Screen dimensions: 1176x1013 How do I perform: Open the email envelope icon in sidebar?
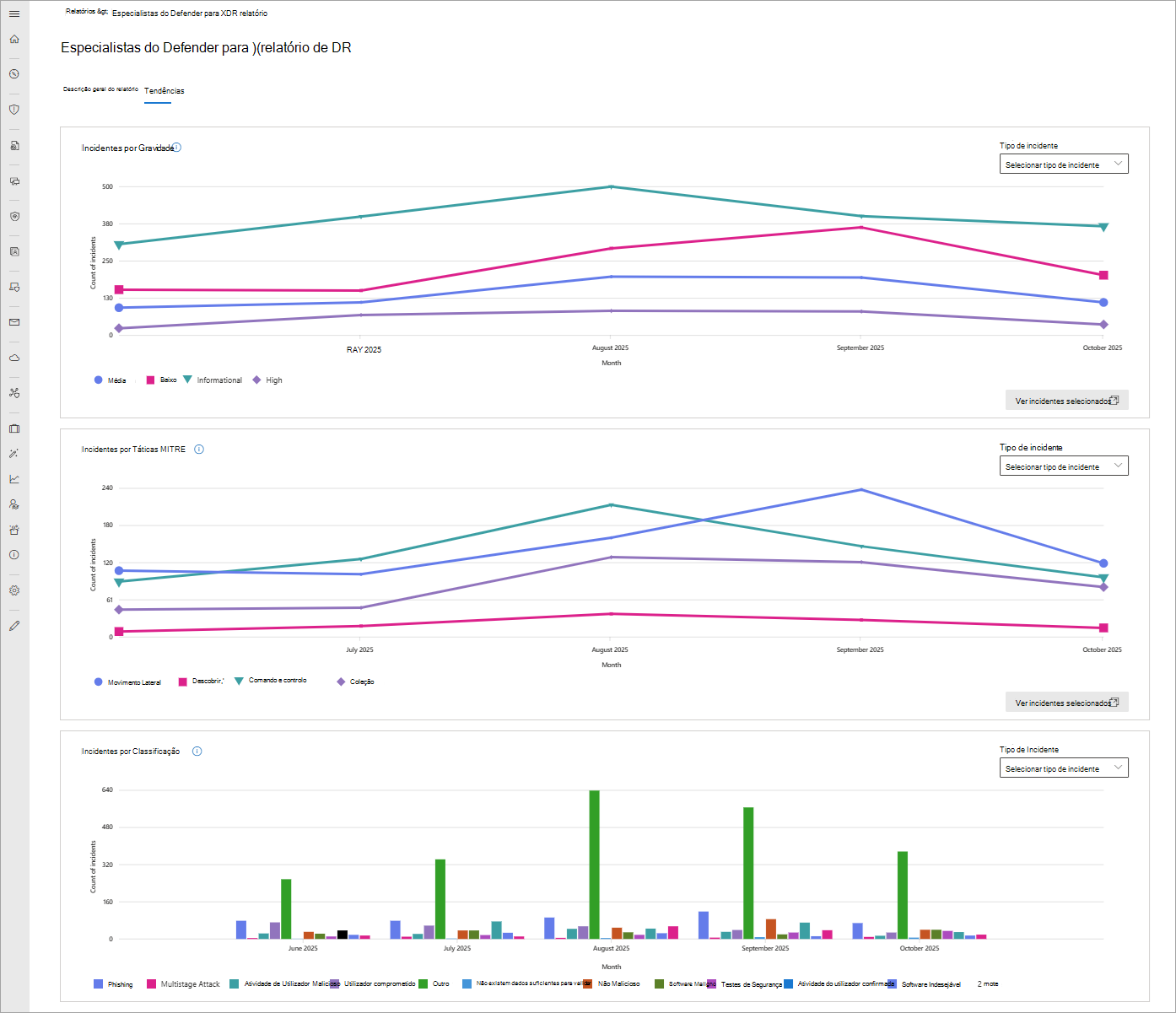click(x=14, y=322)
